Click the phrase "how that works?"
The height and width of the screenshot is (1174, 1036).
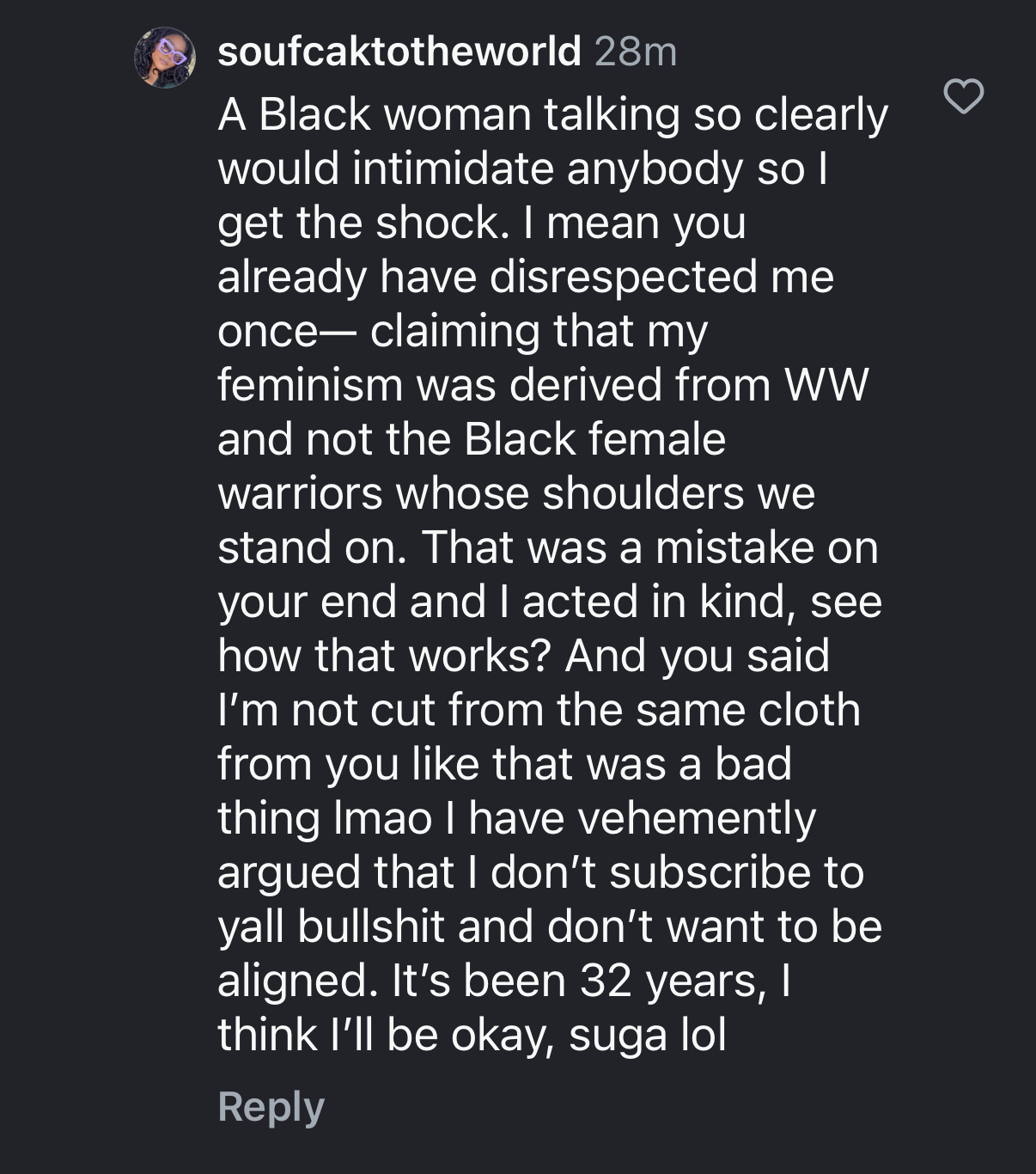(384, 656)
